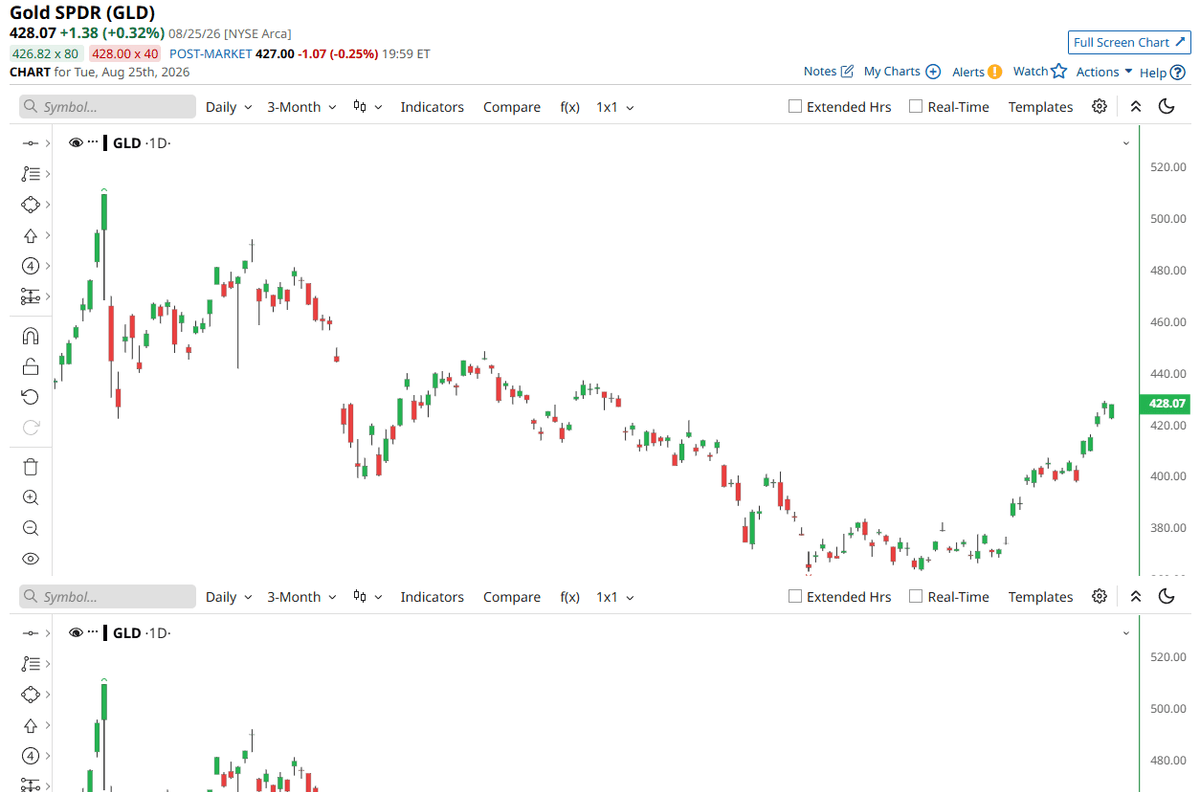Click the zoom out magnifier
The image size is (1200, 792).
pos(30,528)
